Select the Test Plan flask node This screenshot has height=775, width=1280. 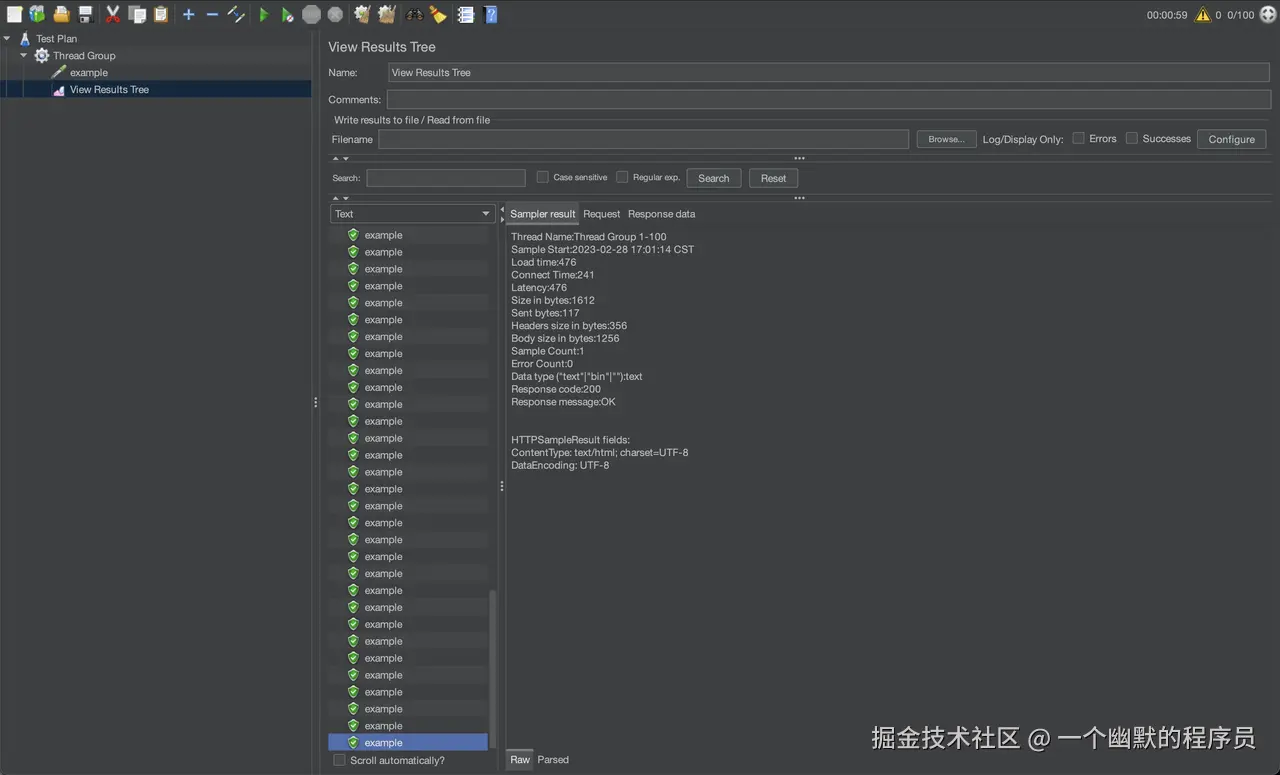point(47,39)
